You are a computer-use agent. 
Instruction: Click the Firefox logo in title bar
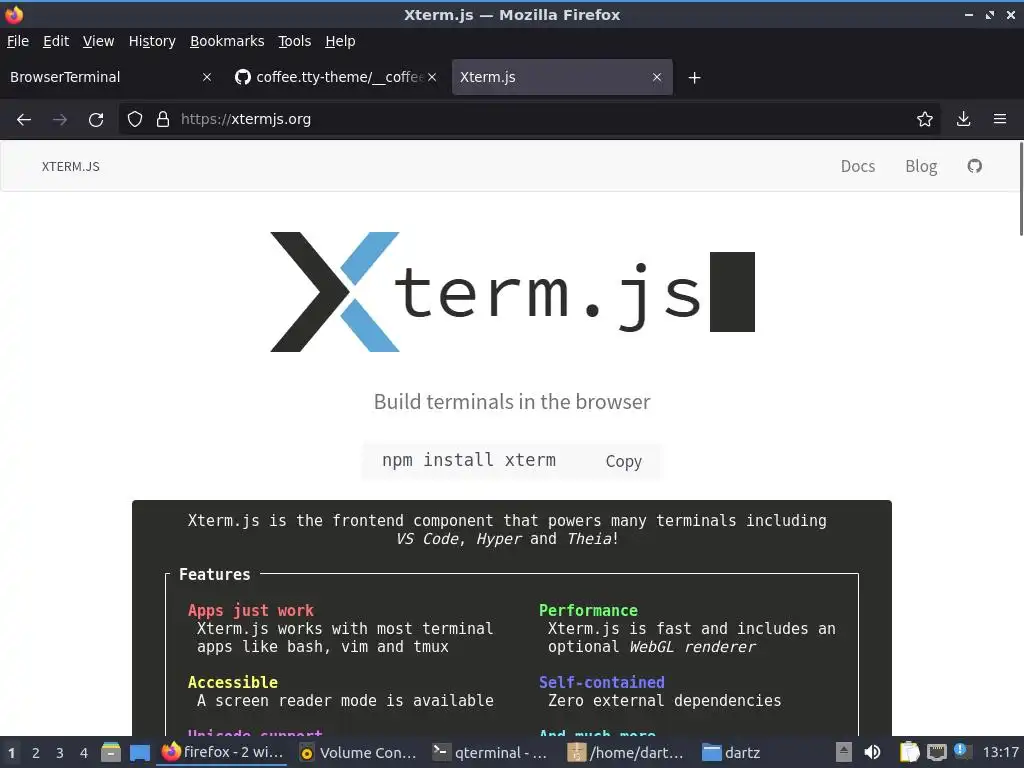click(x=14, y=14)
